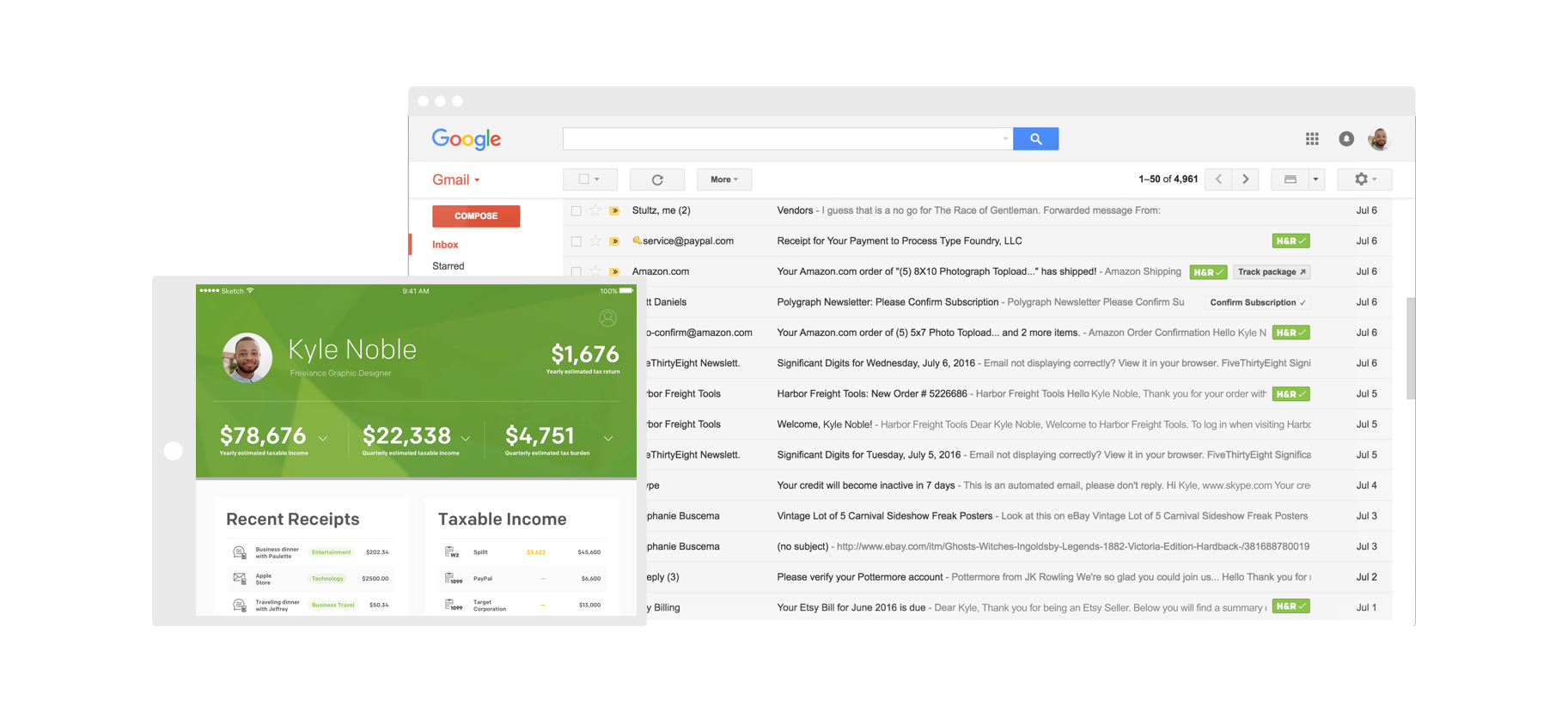Viewport: 1568px width, 712px height.
Task: Open the Starred folder
Action: [x=448, y=266]
